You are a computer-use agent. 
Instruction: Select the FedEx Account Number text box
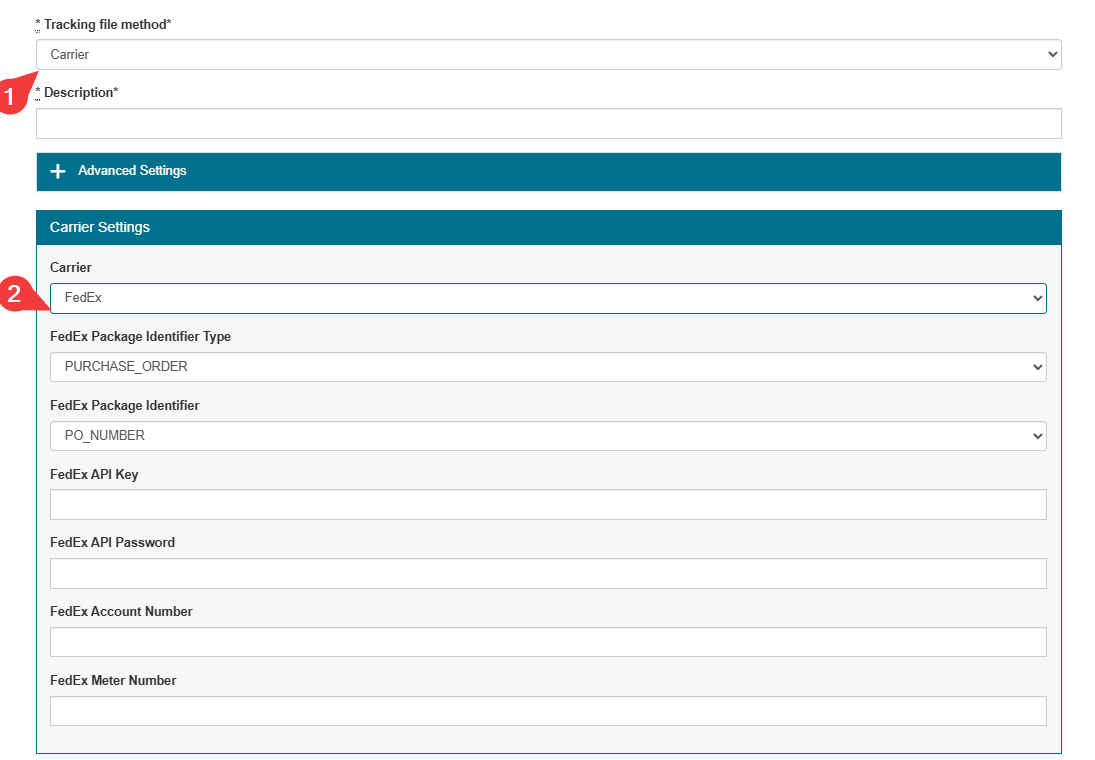coord(548,642)
